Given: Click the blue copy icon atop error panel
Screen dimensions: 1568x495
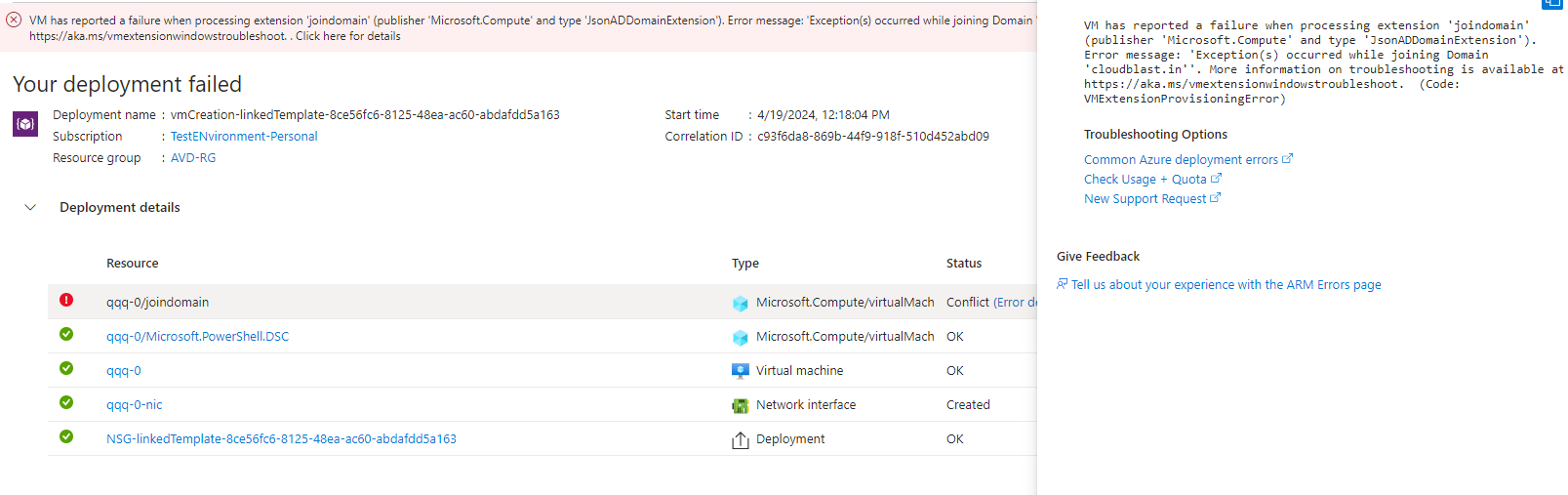Looking at the screenshot, I should coord(1552,4).
